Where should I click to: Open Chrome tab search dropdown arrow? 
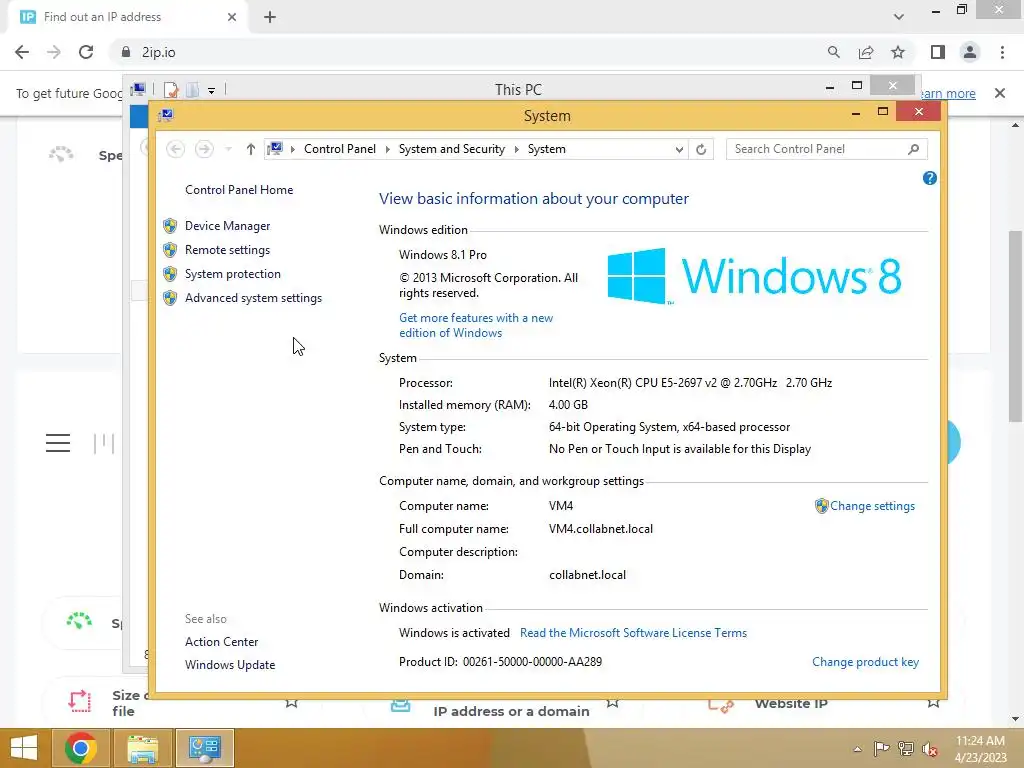[x=899, y=17]
